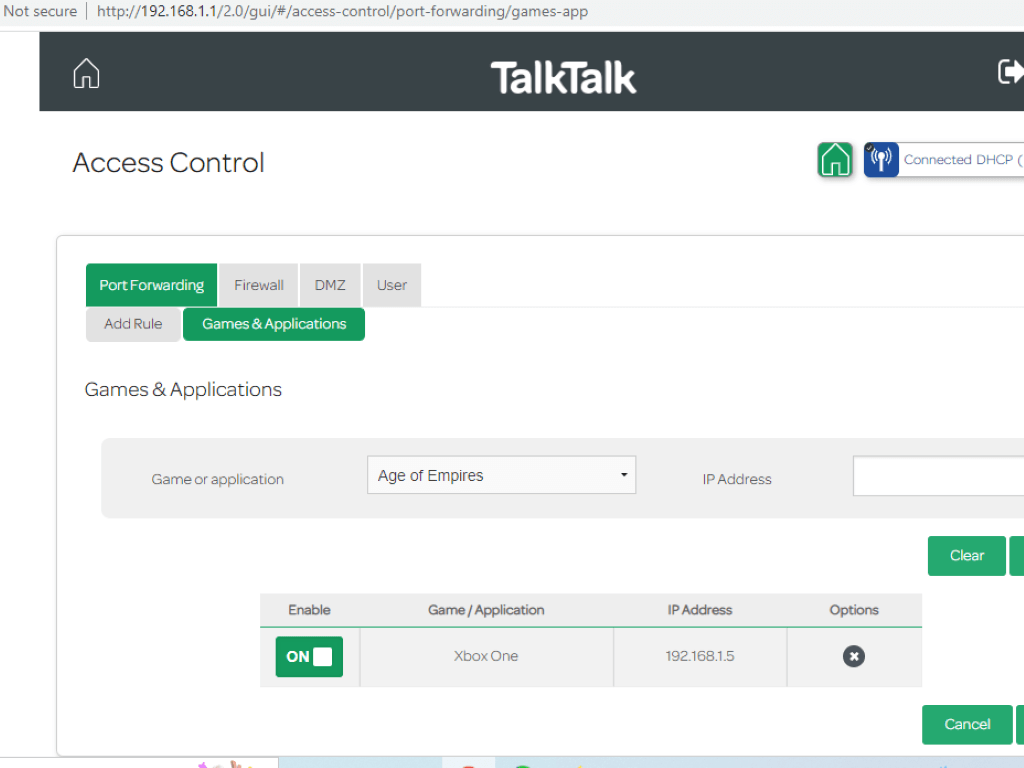The height and width of the screenshot is (768, 1024).
Task: Click the 192.168.1.5 IP address cell
Action: pos(700,656)
